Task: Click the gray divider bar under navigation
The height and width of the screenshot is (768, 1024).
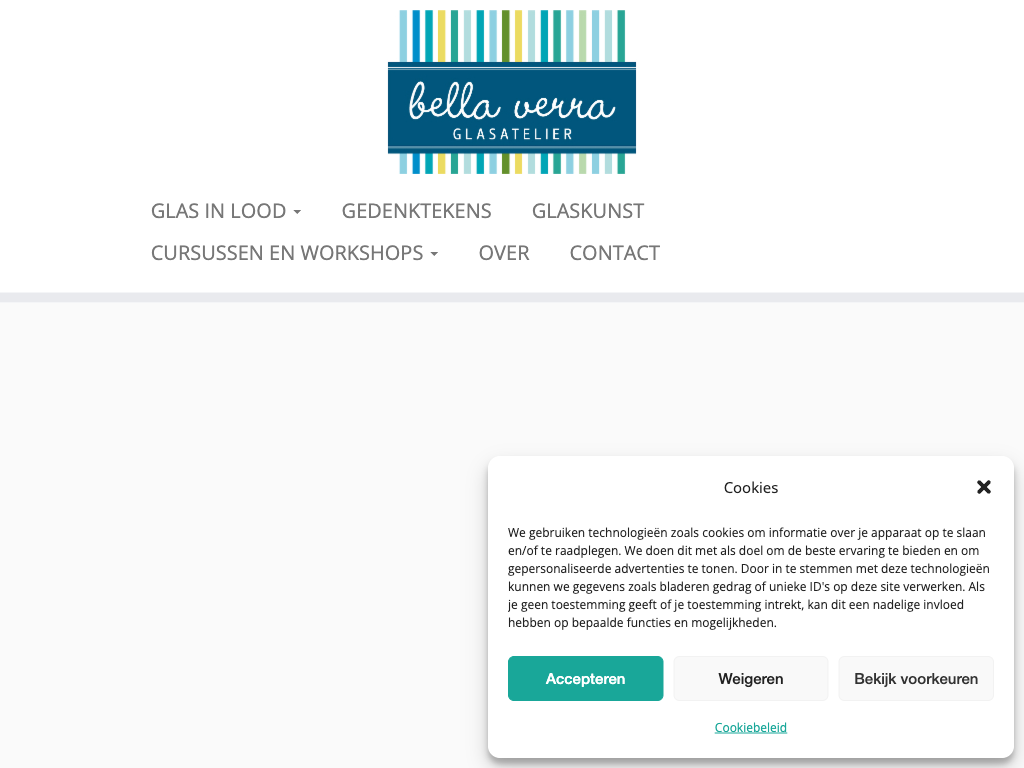Action: pos(512,297)
